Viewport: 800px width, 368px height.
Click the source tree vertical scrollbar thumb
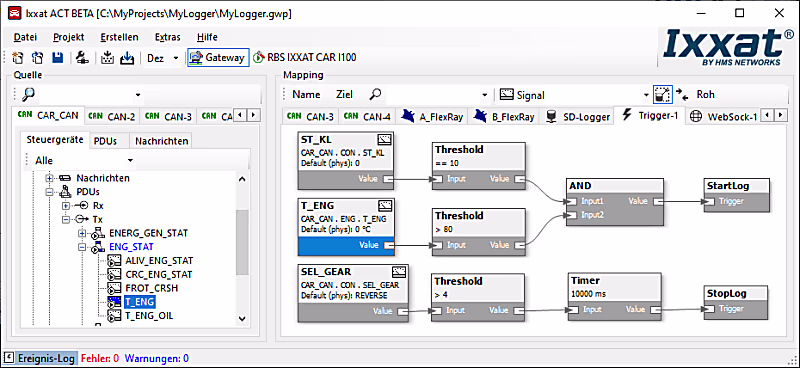click(242, 242)
